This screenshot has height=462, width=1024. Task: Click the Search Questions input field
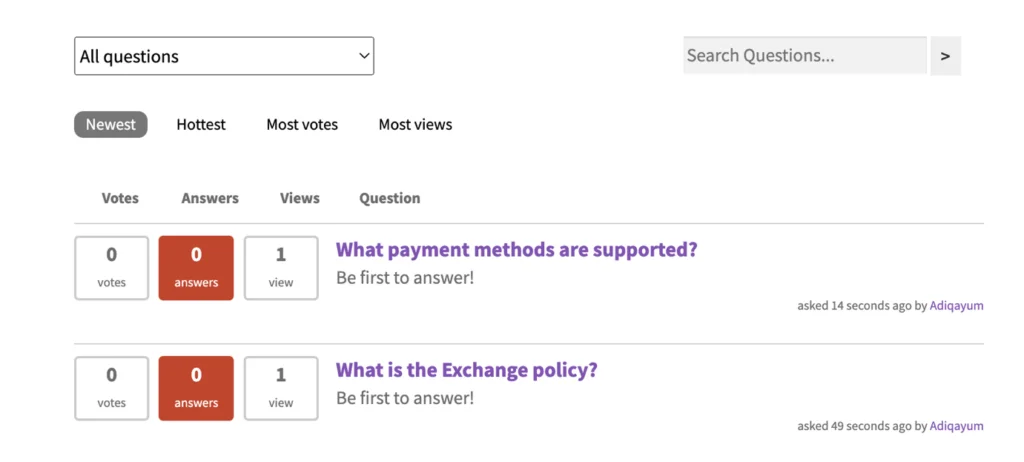coord(804,56)
